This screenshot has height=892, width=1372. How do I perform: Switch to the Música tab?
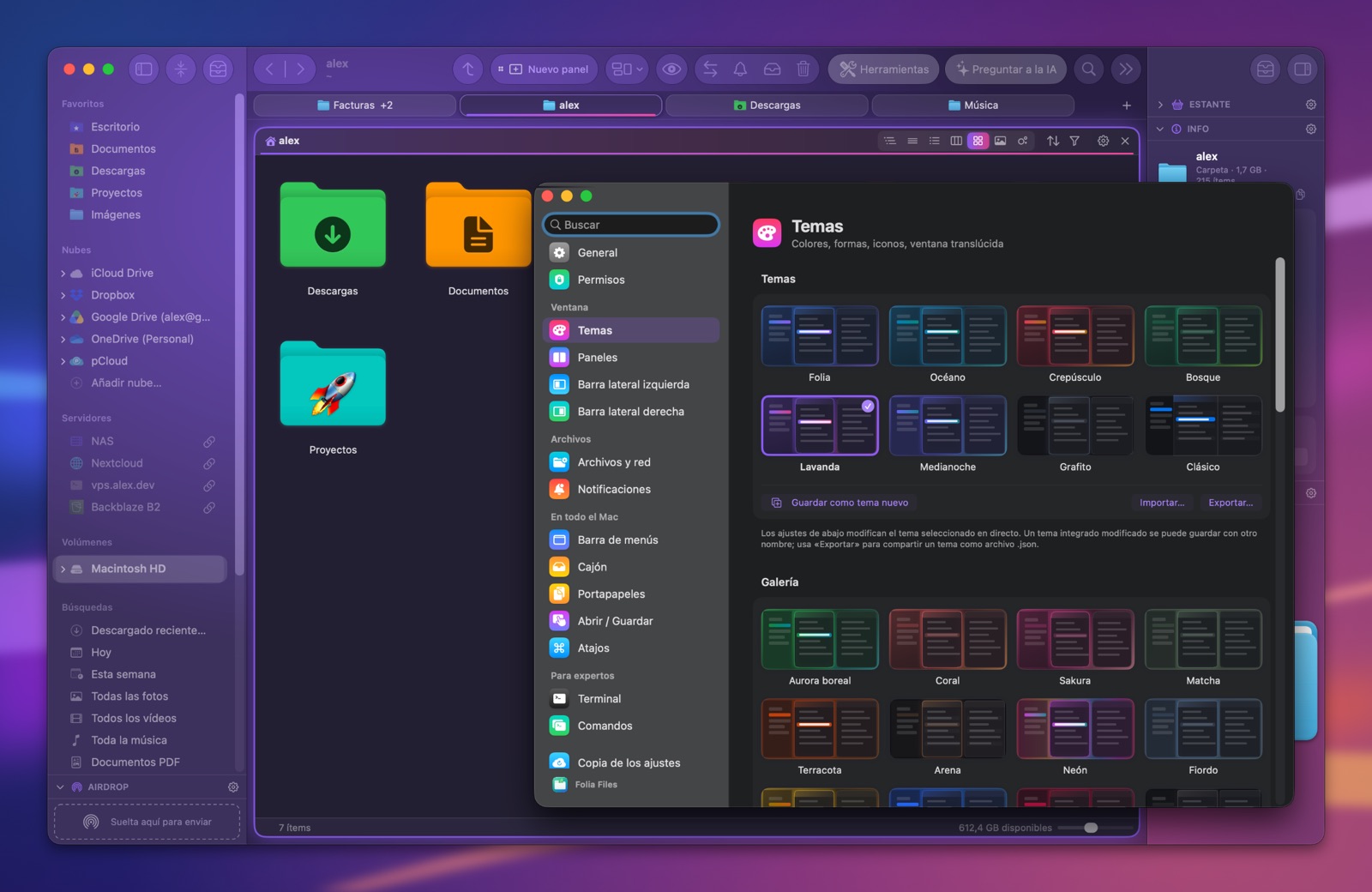click(973, 105)
